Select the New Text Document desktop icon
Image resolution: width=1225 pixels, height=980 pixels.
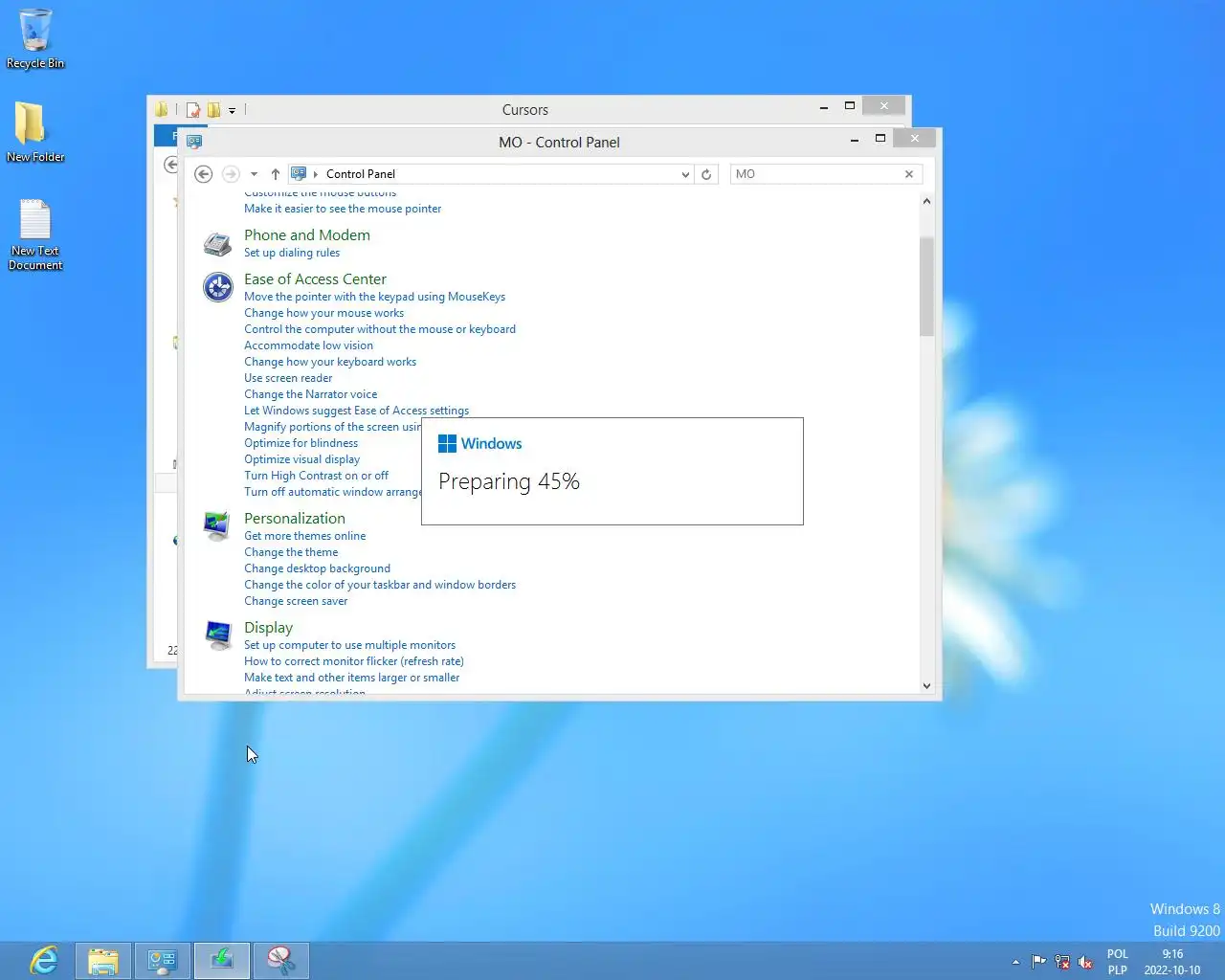point(35,234)
